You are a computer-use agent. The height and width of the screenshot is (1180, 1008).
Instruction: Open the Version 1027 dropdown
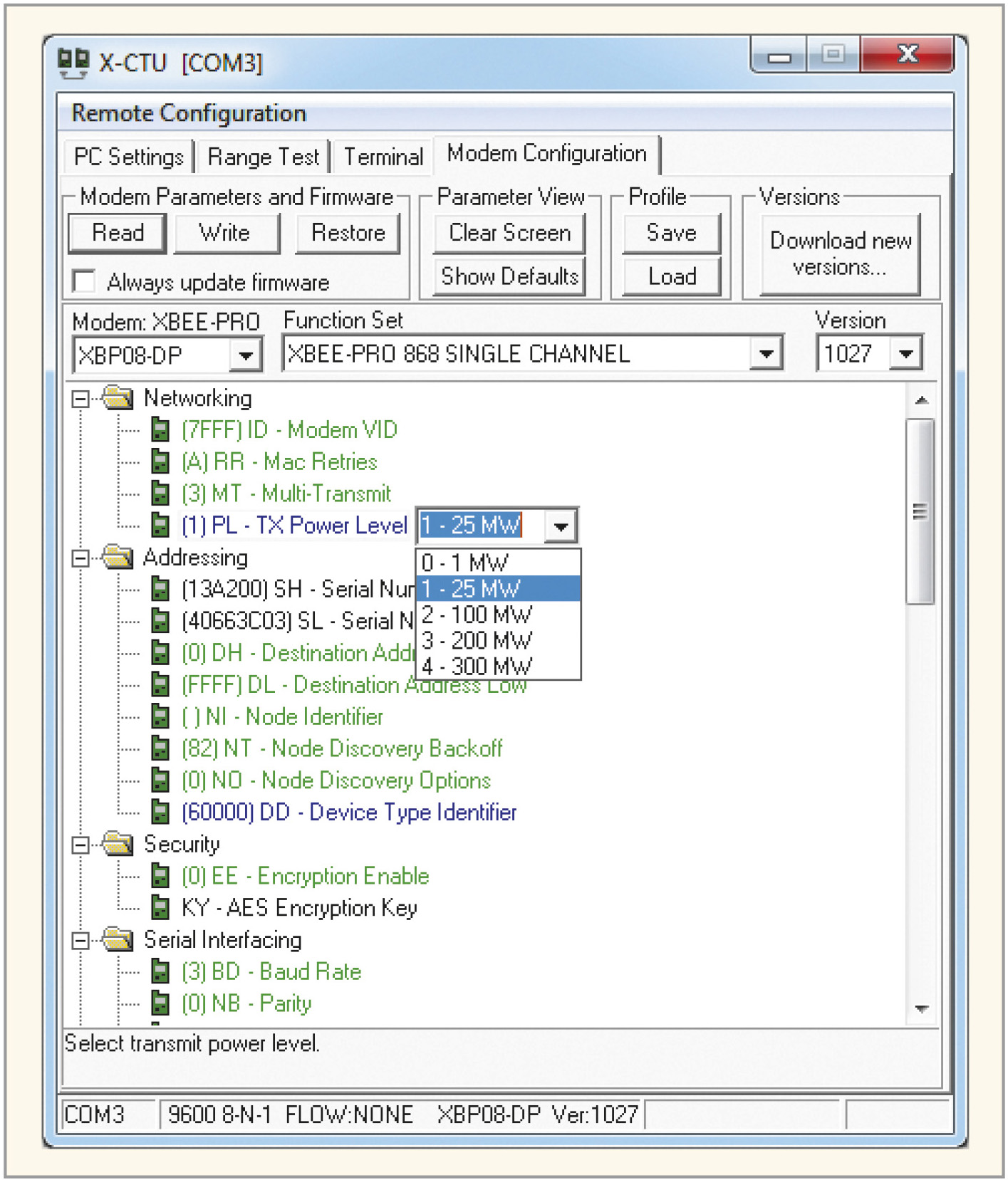pos(905,353)
